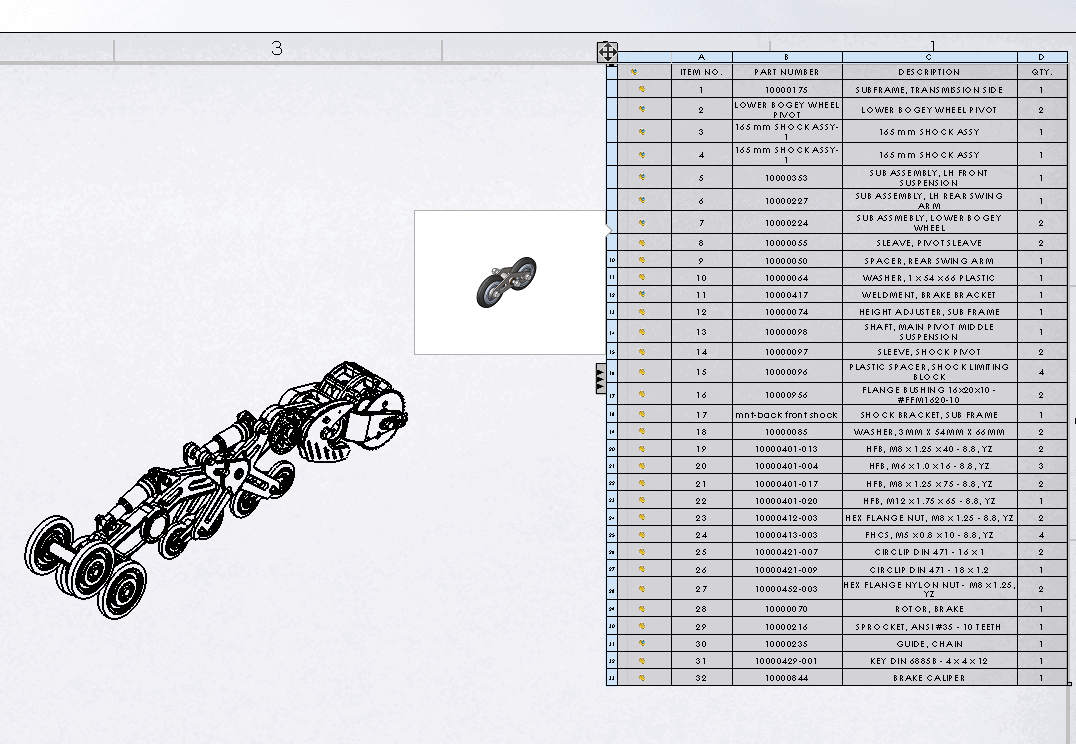This screenshot has height=744, width=1076.
Task: Select SHOCK BRACKET, SUB FRAME cell
Action: (x=930, y=415)
